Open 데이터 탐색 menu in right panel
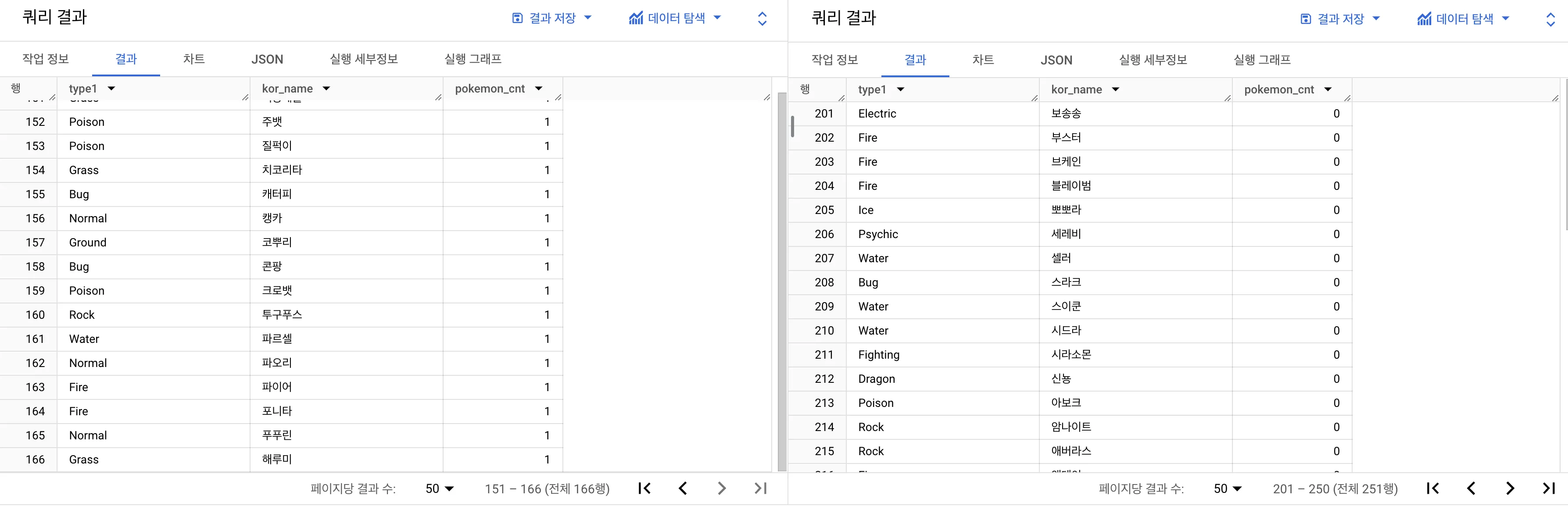The image size is (1568, 506). click(x=1463, y=19)
